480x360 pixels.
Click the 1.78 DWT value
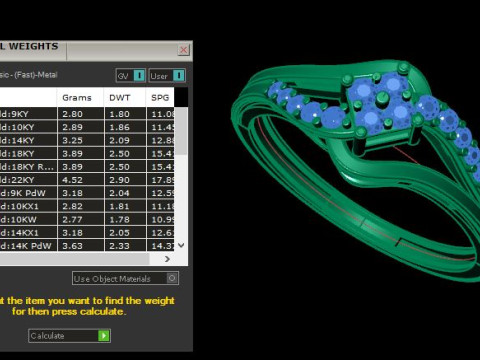(119, 219)
